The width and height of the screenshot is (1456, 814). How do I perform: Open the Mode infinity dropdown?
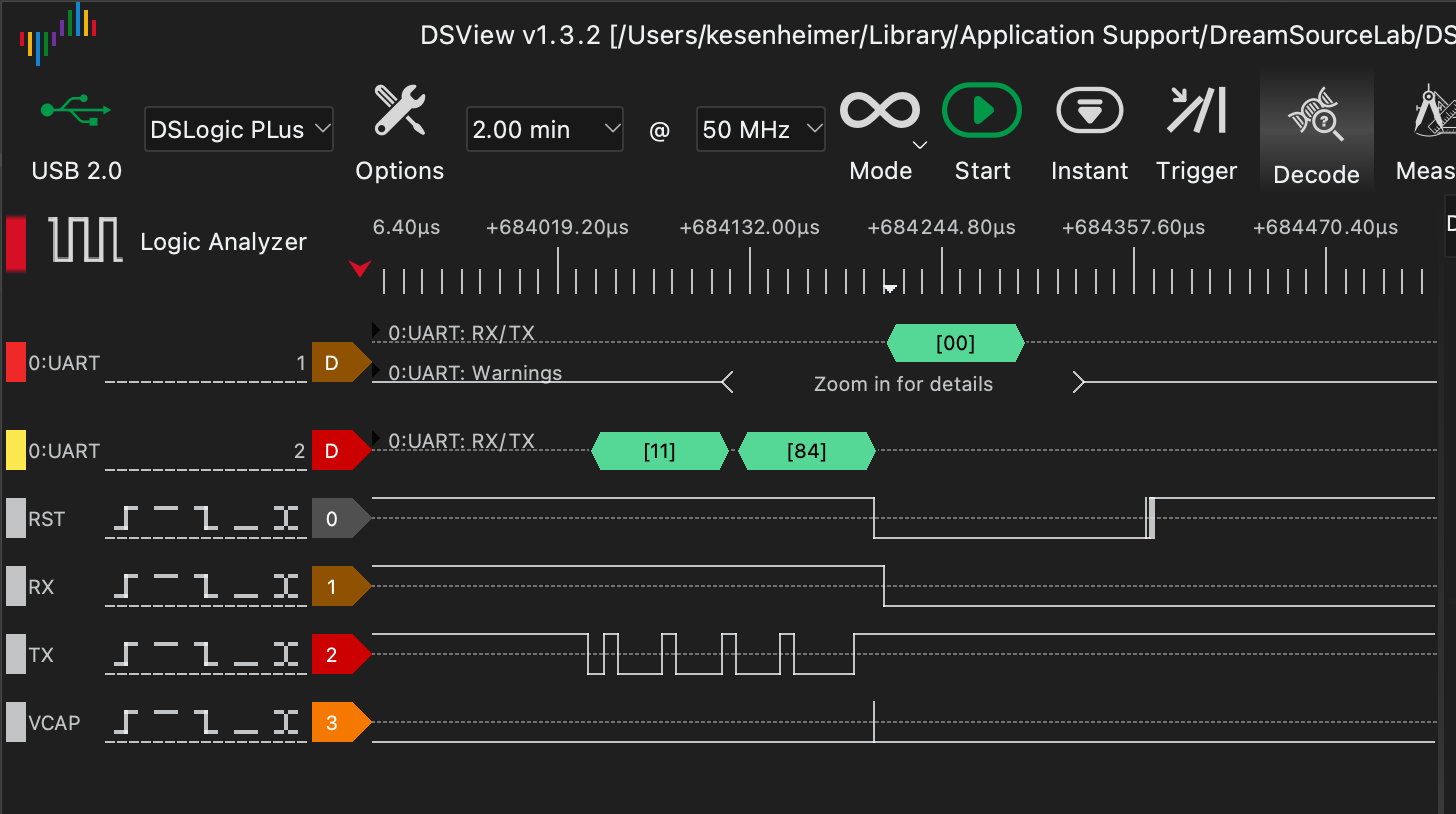[881, 111]
